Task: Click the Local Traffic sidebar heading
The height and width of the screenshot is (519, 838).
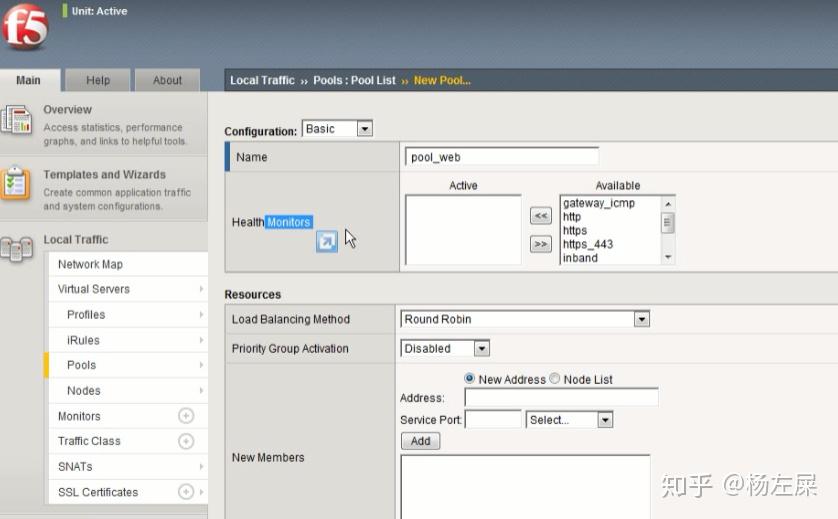Action: (76, 239)
